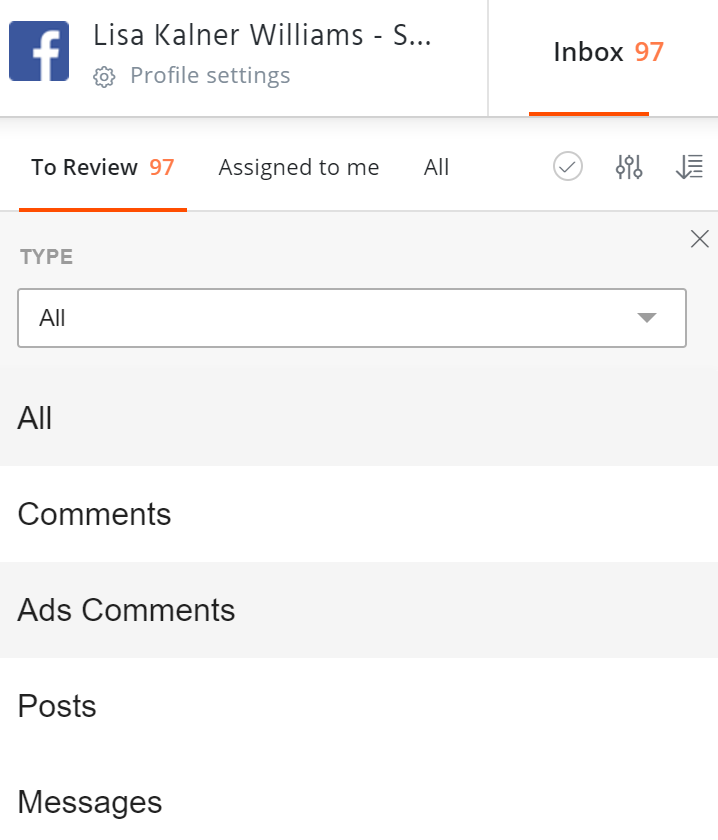
Task: Click the Type combo box field
Action: 330,318
